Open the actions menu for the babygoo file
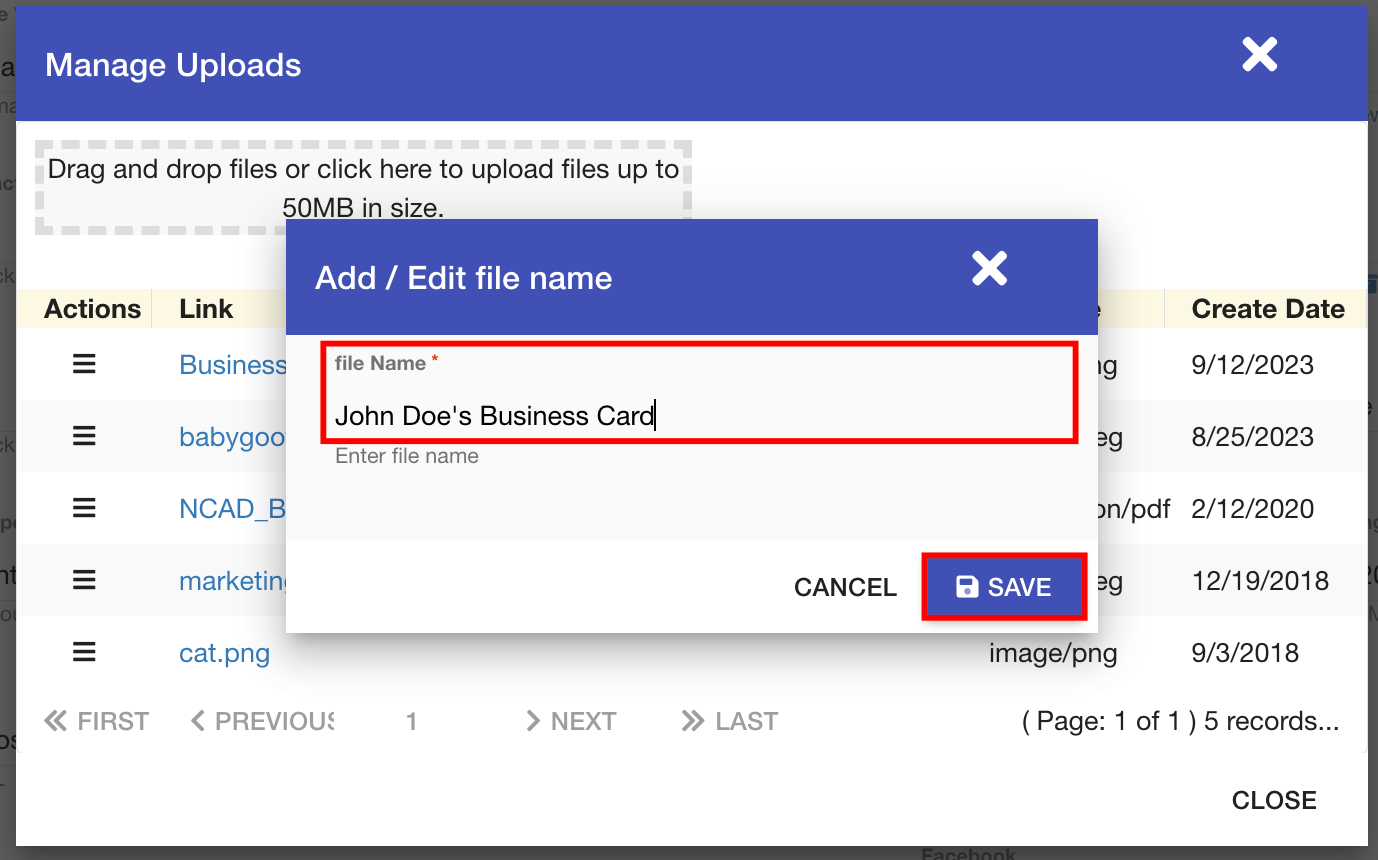Image resolution: width=1378 pixels, height=860 pixels. point(84,436)
